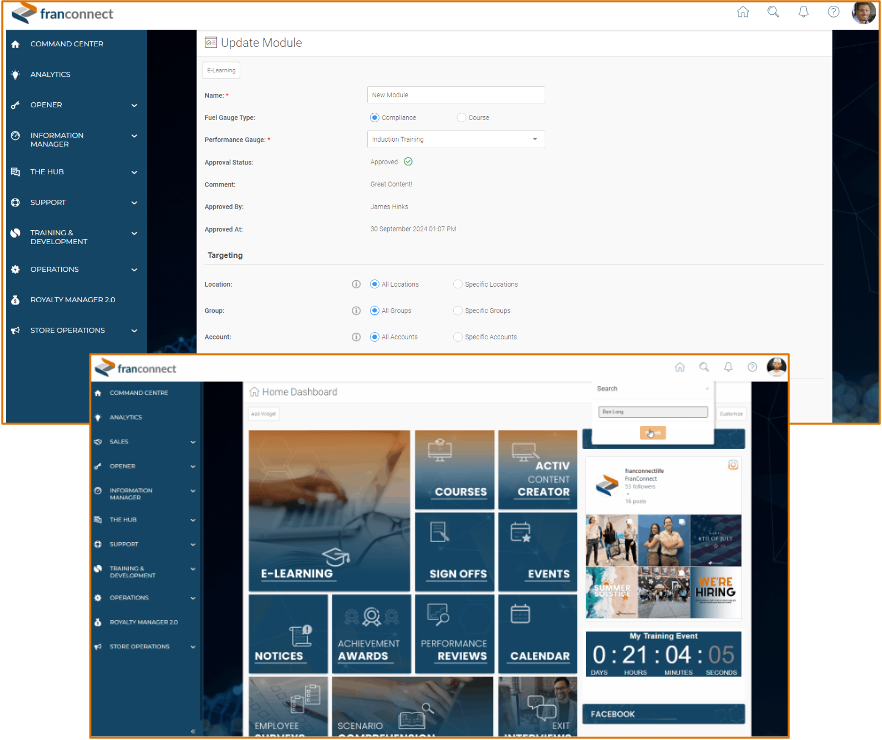Open Summer Solstice Instagram thumbnail
882x740 pixels.
point(612,593)
